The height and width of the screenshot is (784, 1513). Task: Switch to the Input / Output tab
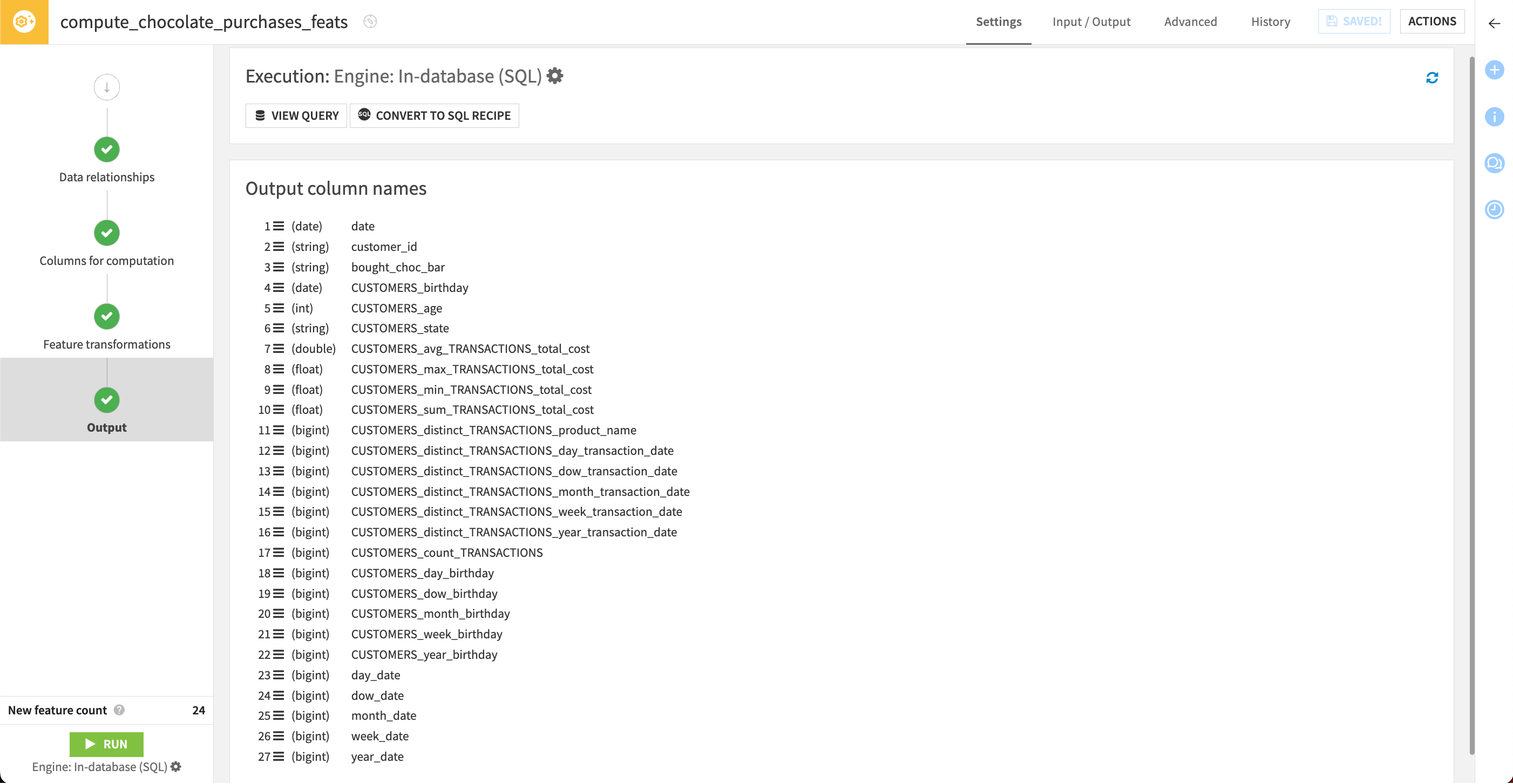tap(1091, 21)
